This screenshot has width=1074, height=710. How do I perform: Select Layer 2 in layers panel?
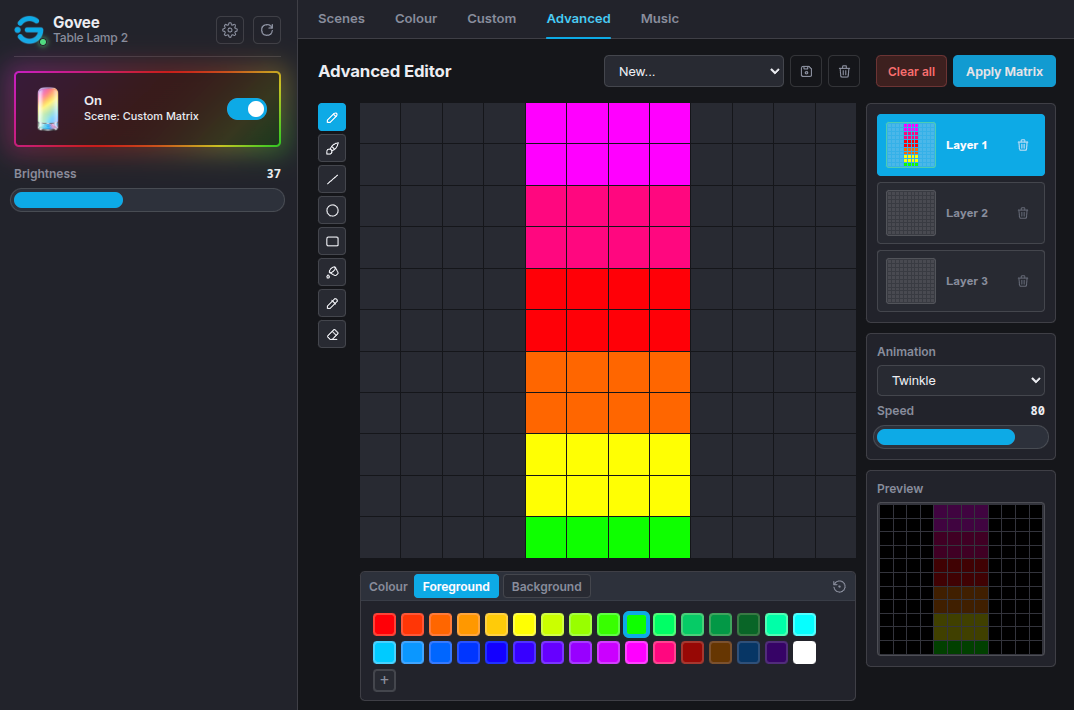pos(960,213)
